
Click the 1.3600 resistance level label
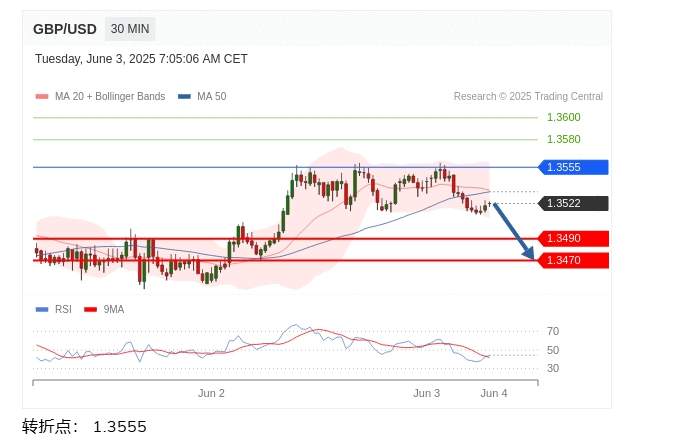564,117
